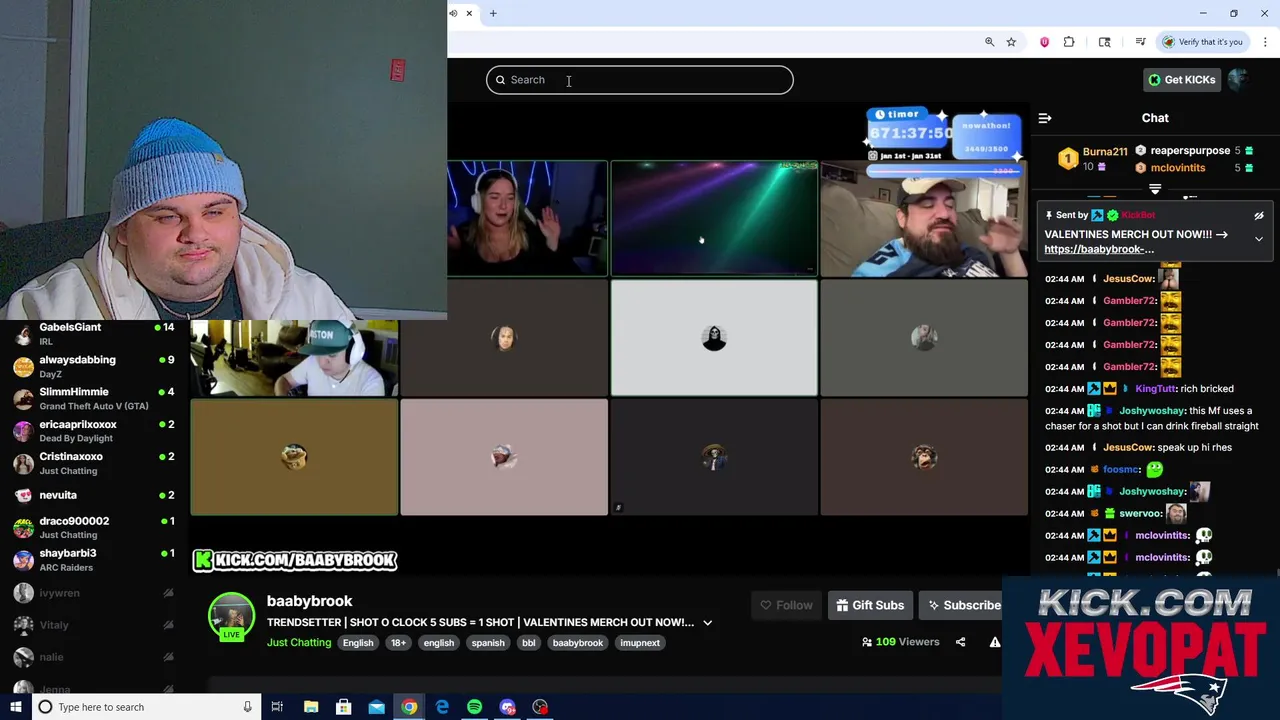Select the English language tag

tap(358, 643)
